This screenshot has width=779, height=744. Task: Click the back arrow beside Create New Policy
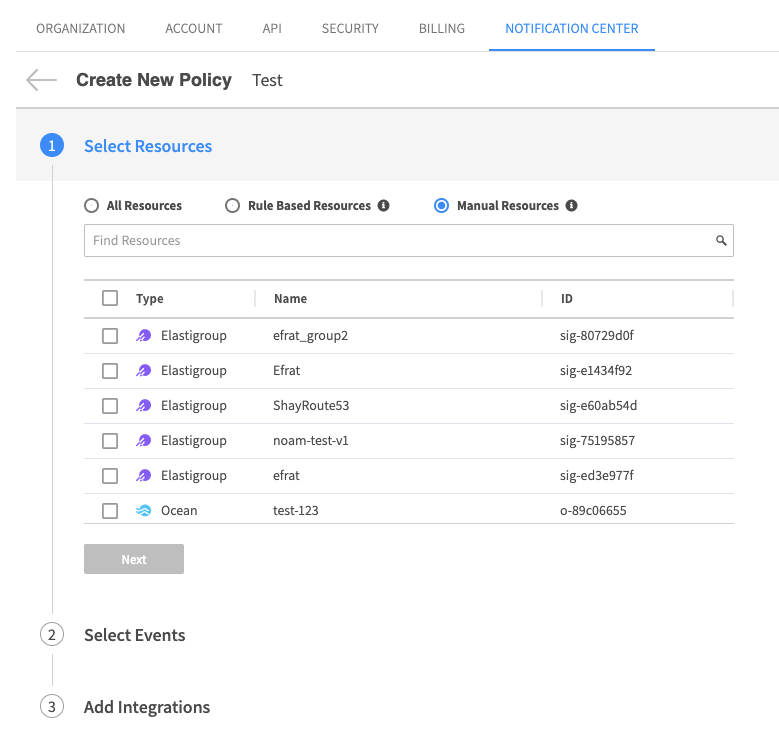(x=41, y=80)
